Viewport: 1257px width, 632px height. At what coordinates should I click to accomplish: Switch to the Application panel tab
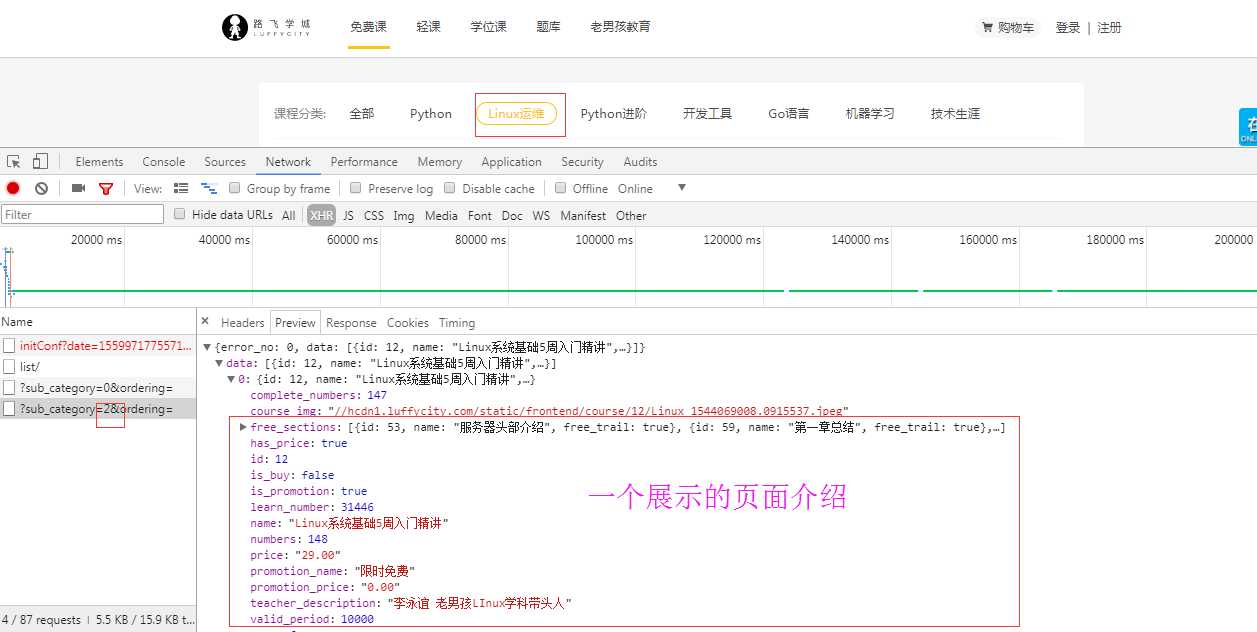point(512,162)
